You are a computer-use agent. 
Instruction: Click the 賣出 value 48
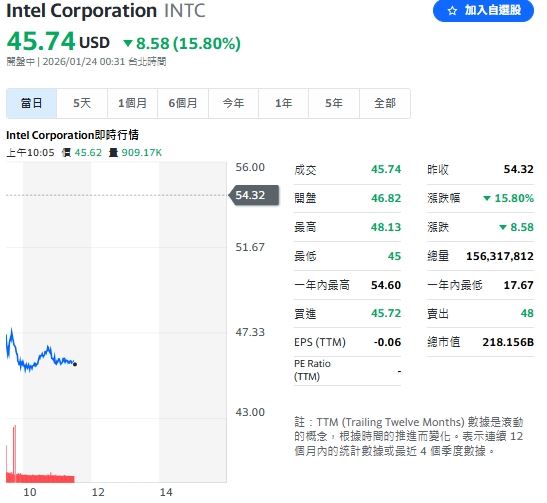click(x=527, y=313)
